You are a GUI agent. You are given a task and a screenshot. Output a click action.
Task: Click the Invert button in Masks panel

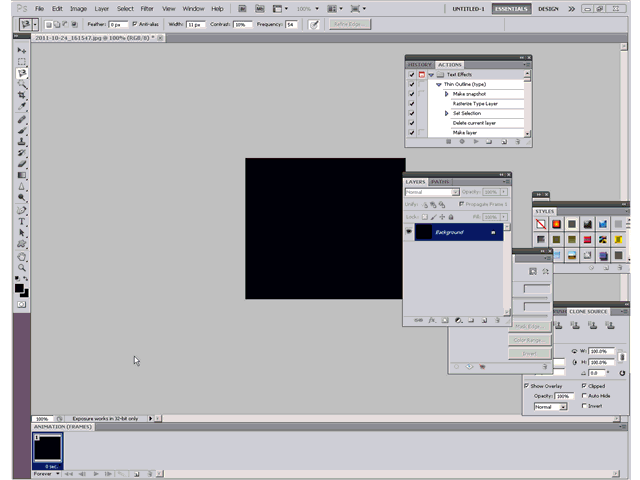pyautogui.click(x=529, y=353)
